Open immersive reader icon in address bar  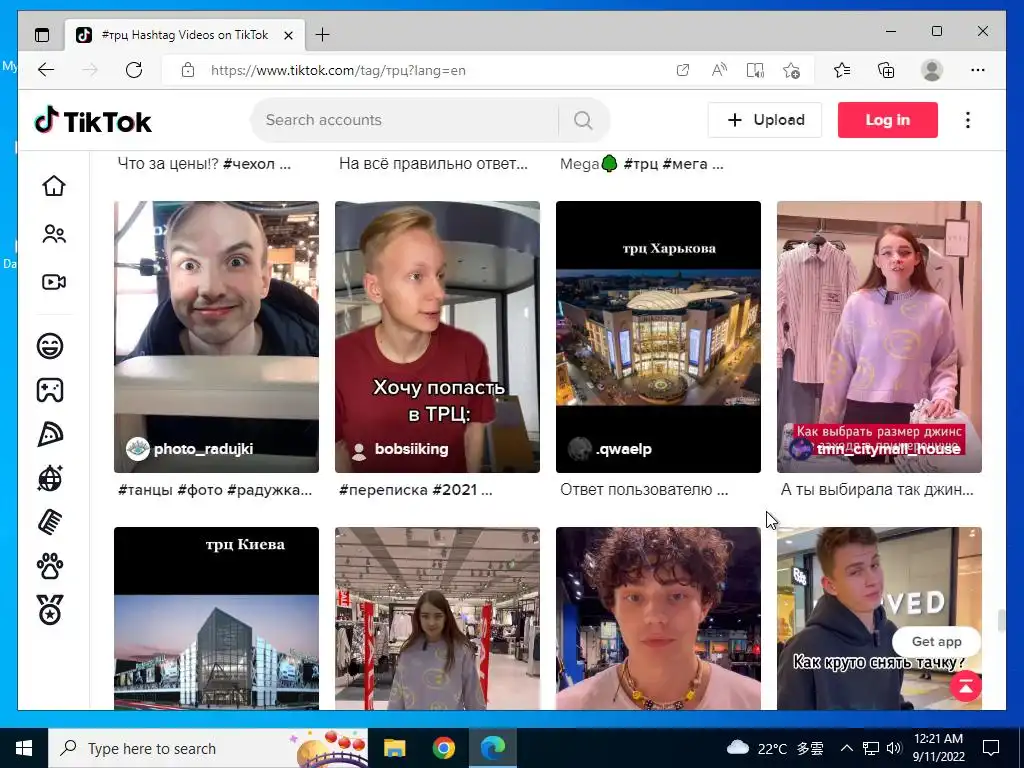[755, 70]
